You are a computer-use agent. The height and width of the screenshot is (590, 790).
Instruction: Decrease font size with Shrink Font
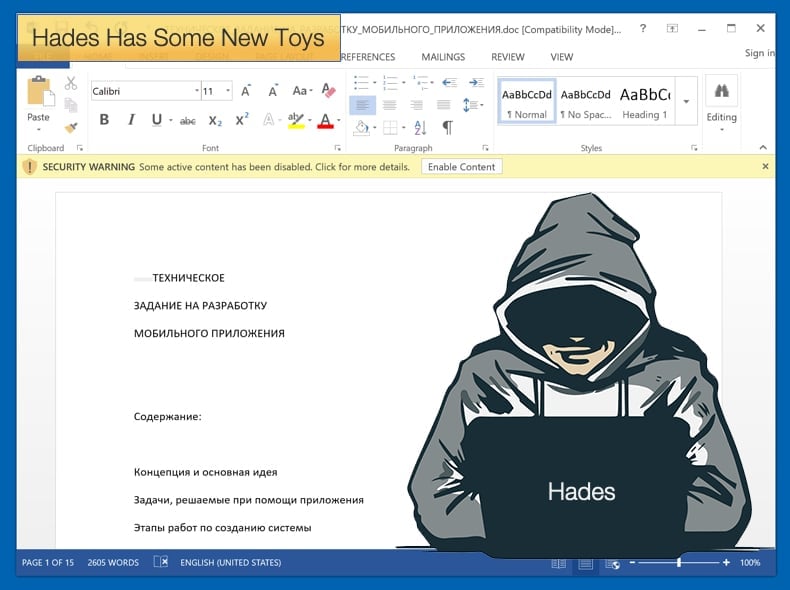(273, 91)
